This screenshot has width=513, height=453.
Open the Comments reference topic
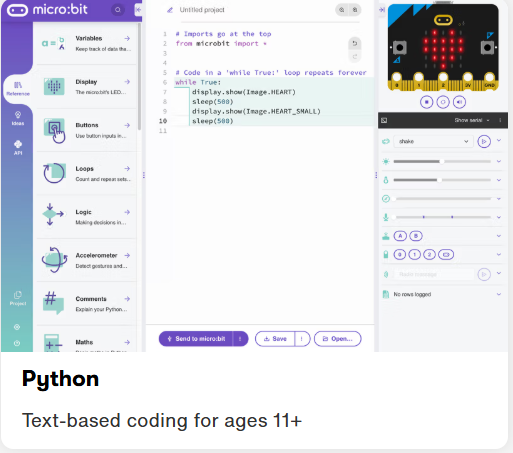click(x=87, y=304)
